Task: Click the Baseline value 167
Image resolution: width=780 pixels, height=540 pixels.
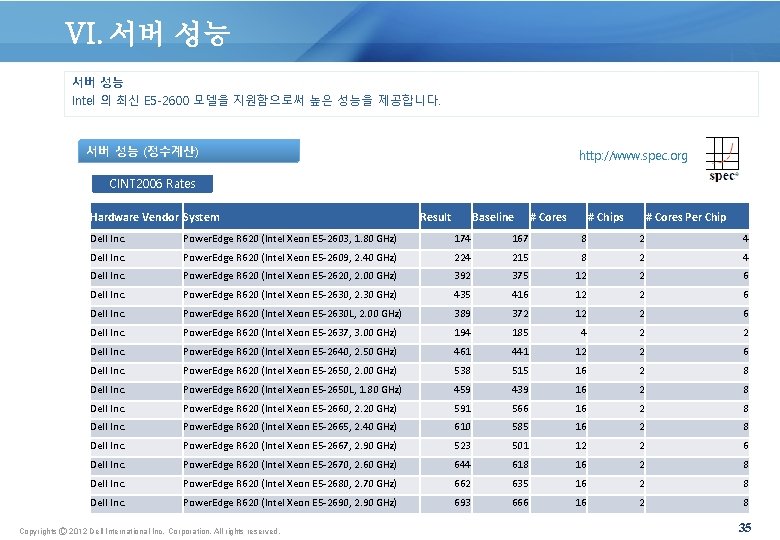Action: (x=520, y=239)
